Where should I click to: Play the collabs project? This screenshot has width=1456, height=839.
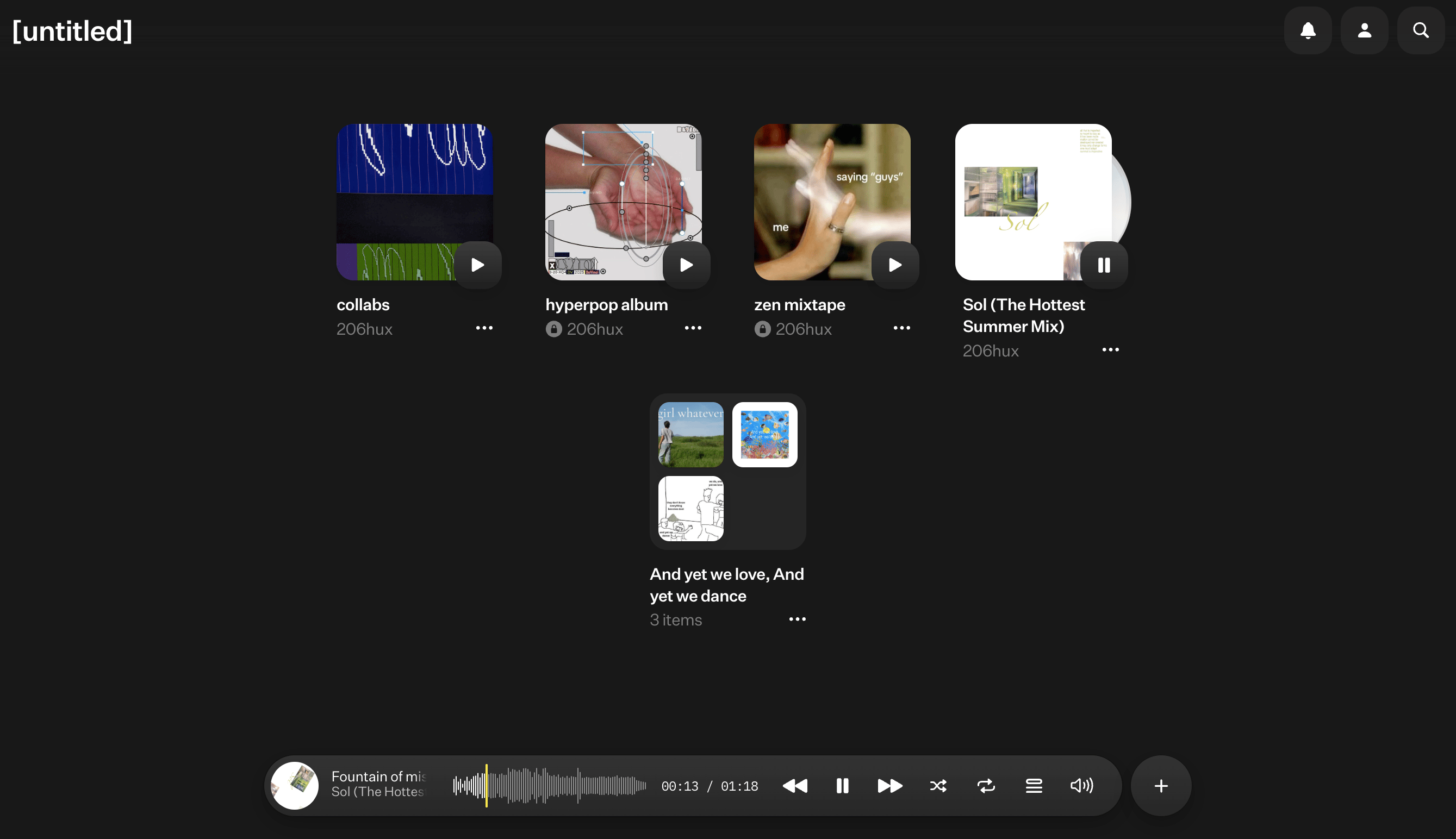477,265
